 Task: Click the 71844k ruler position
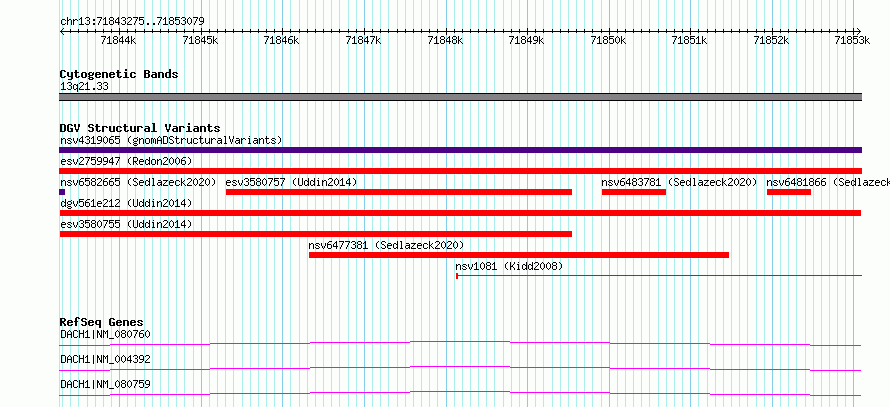point(118,40)
